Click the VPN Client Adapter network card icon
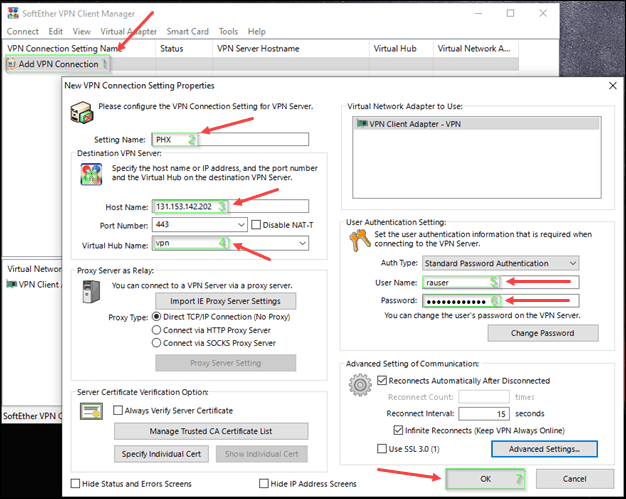The image size is (626, 499). tap(362, 124)
